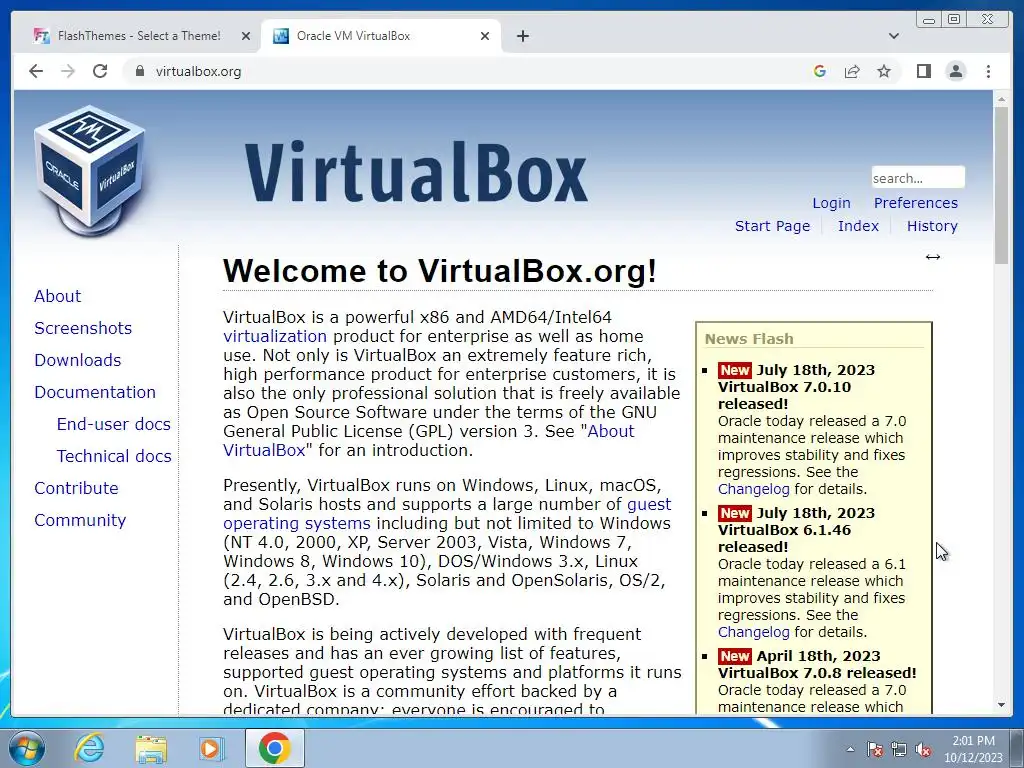The image size is (1024, 768).
Task: Open Windows Media Player from taskbar
Action: [x=212, y=748]
